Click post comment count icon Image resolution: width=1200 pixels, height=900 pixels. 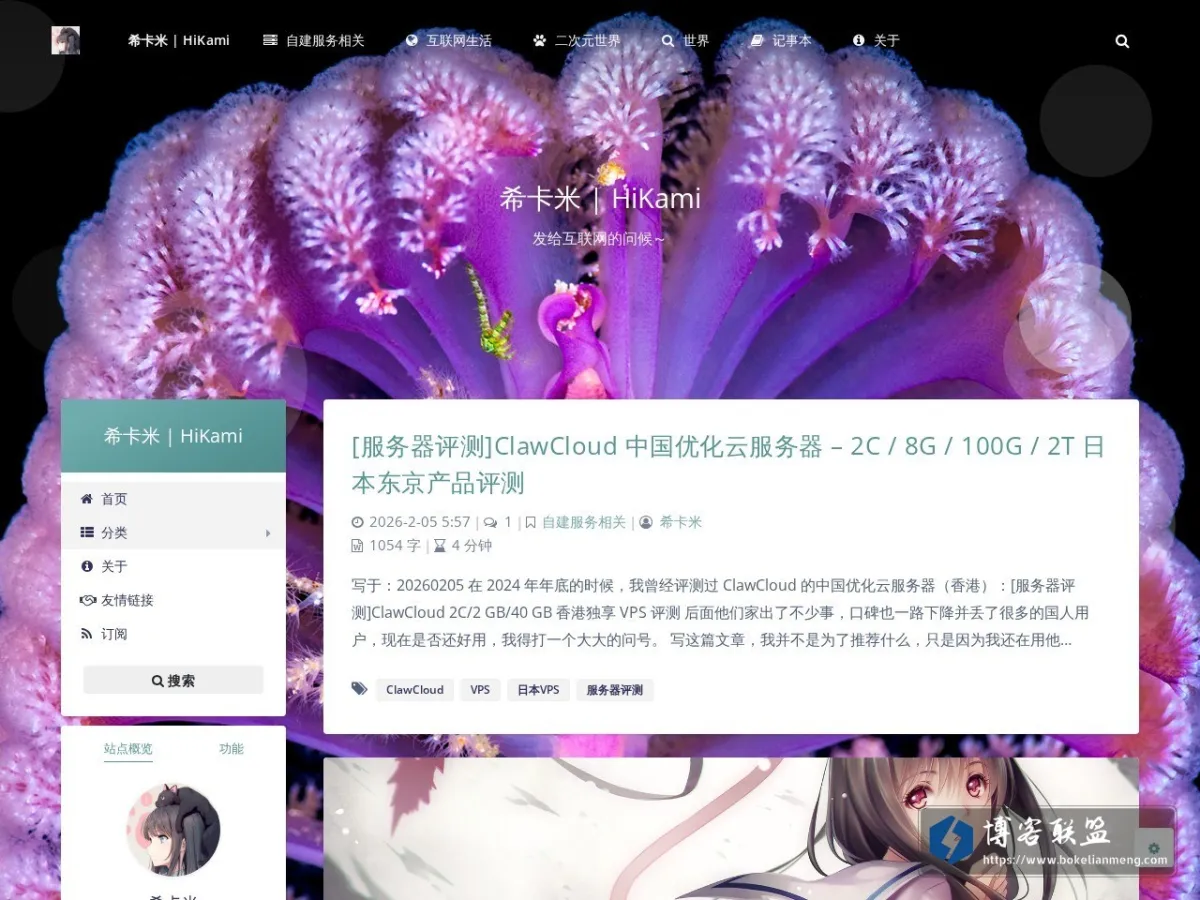(x=490, y=522)
